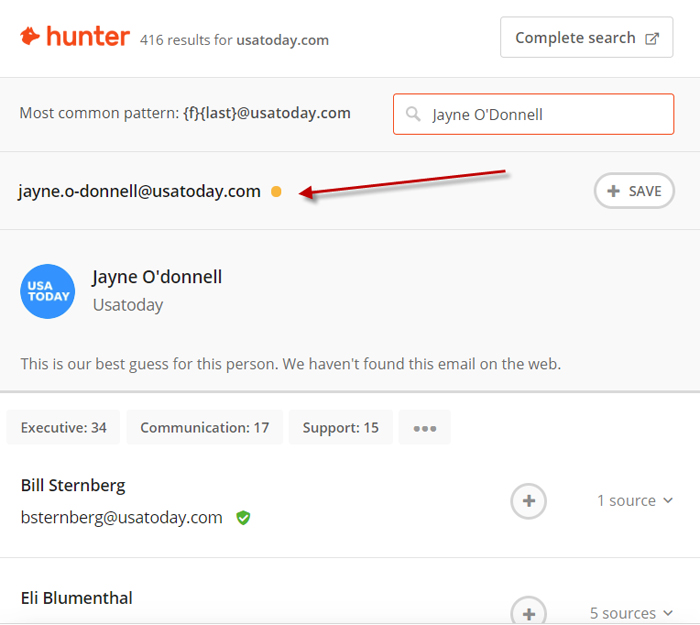The height and width of the screenshot is (625, 700).
Task: Expand the 1 source dropdown for Bill Sternberg
Action: (635, 500)
